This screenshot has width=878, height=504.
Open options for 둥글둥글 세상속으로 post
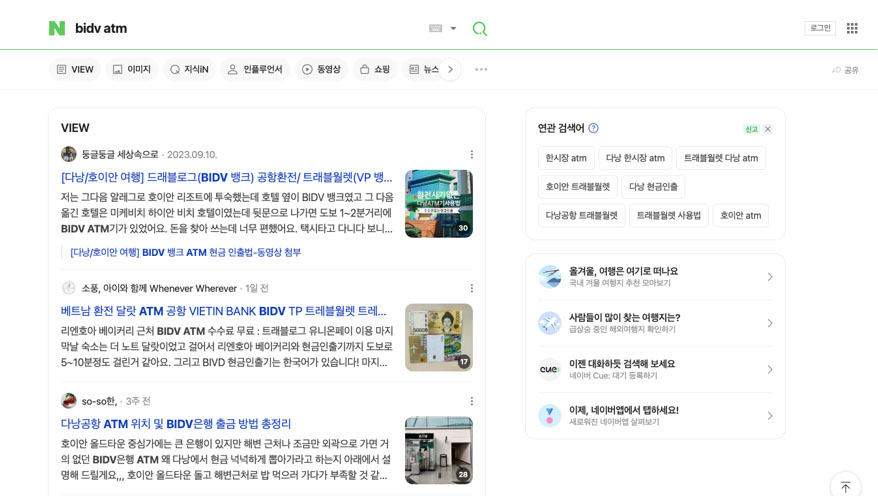(471, 155)
